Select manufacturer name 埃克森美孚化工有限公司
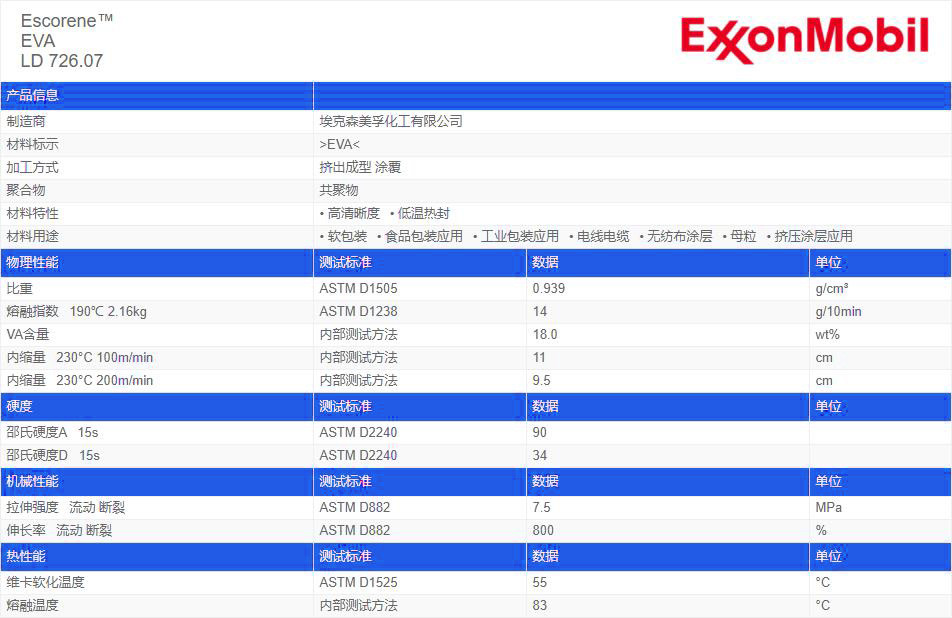Screen dimensions: 952x618 click(x=391, y=121)
